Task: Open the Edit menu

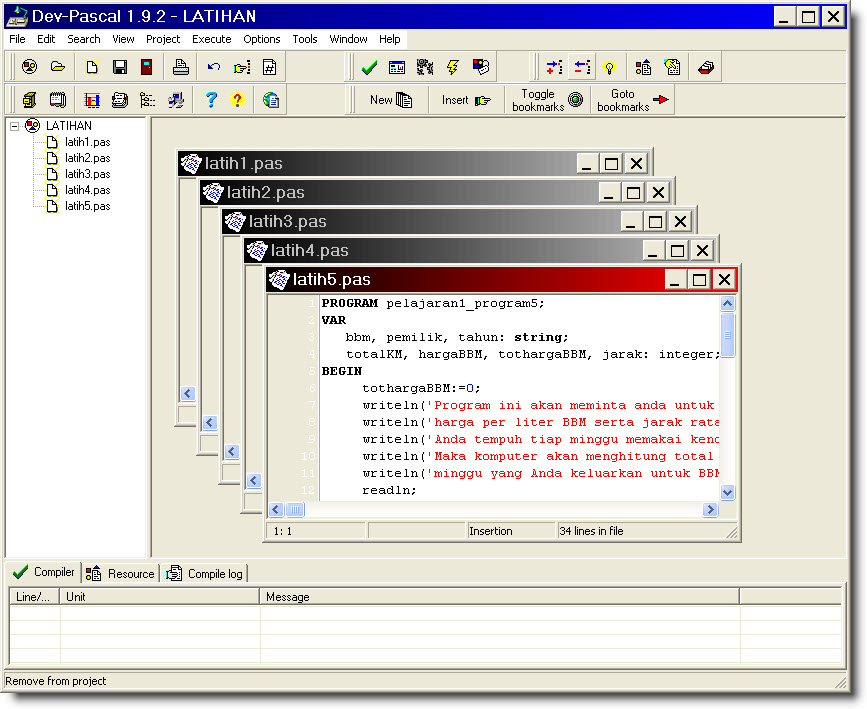Action: click(46, 39)
